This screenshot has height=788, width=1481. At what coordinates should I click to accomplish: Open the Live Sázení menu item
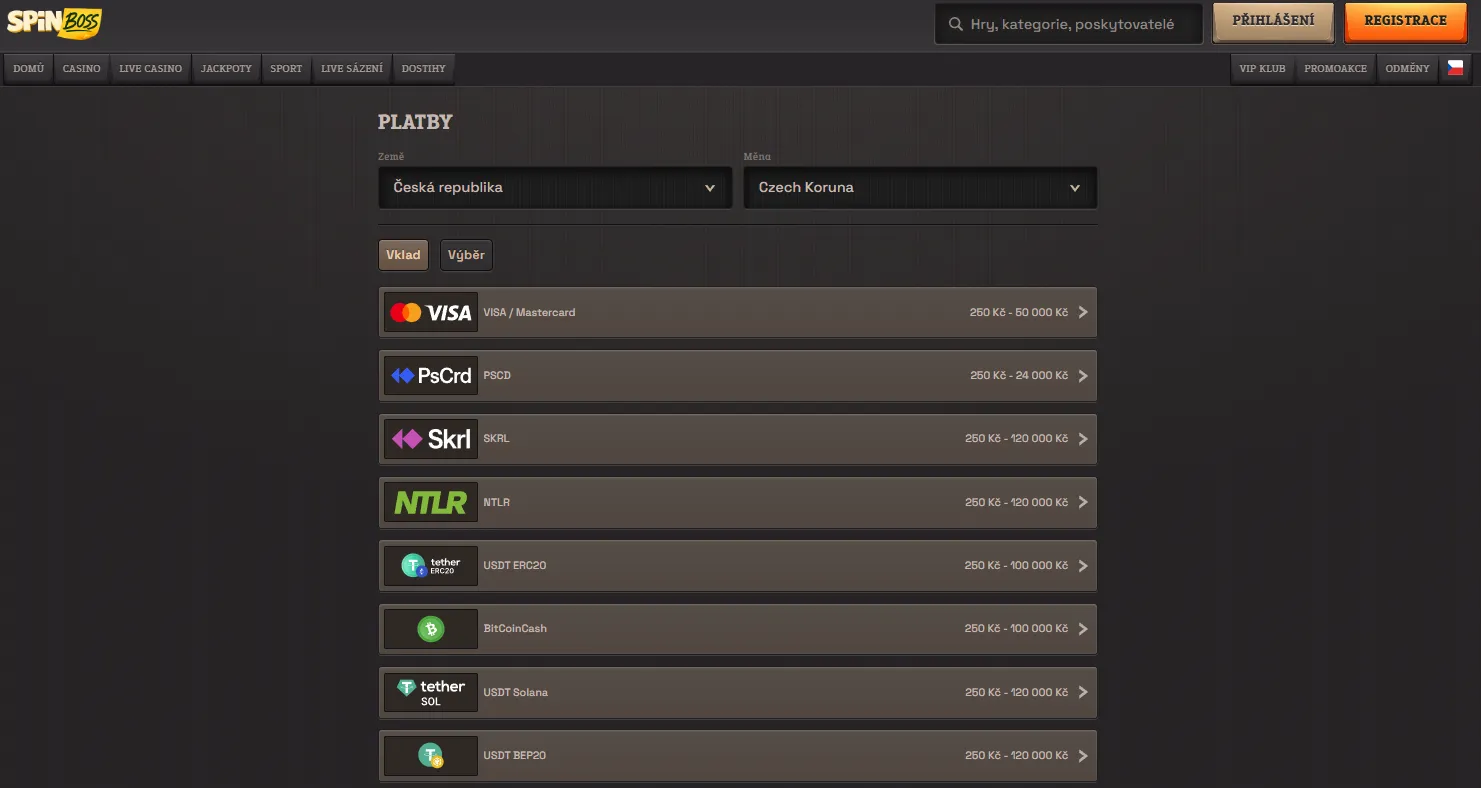point(352,69)
